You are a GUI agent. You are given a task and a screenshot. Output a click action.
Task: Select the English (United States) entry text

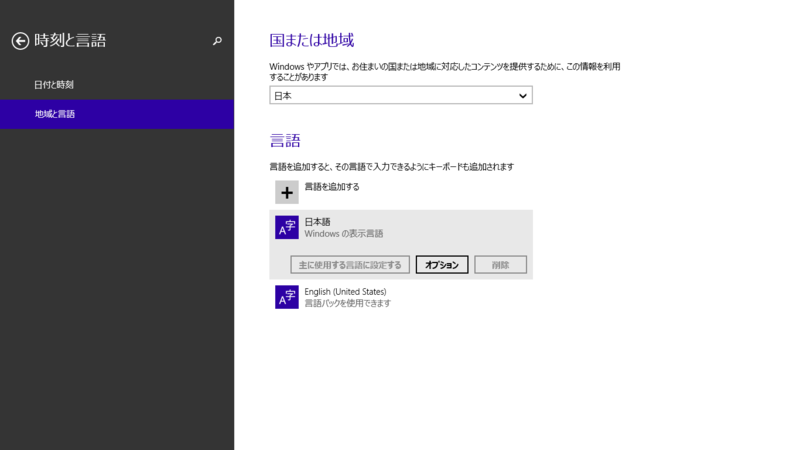pyautogui.click(x=345, y=291)
